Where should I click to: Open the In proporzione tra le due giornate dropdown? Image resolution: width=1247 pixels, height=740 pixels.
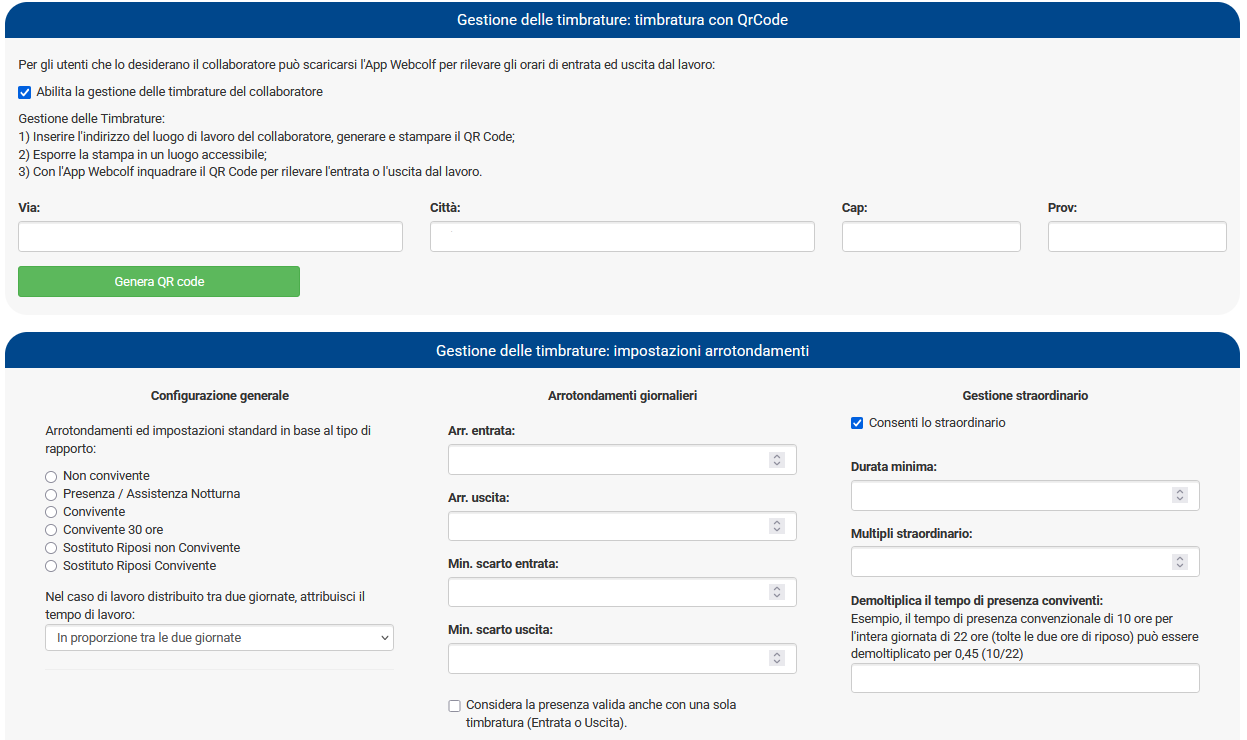point(219,638)
